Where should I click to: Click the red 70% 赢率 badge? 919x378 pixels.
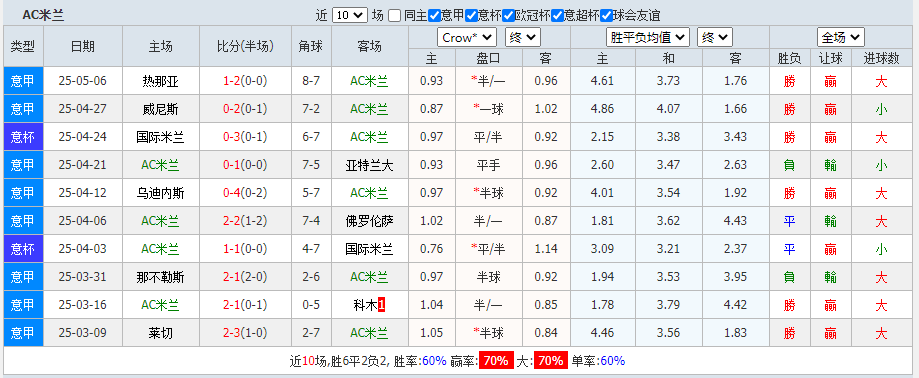pos(496,361)
